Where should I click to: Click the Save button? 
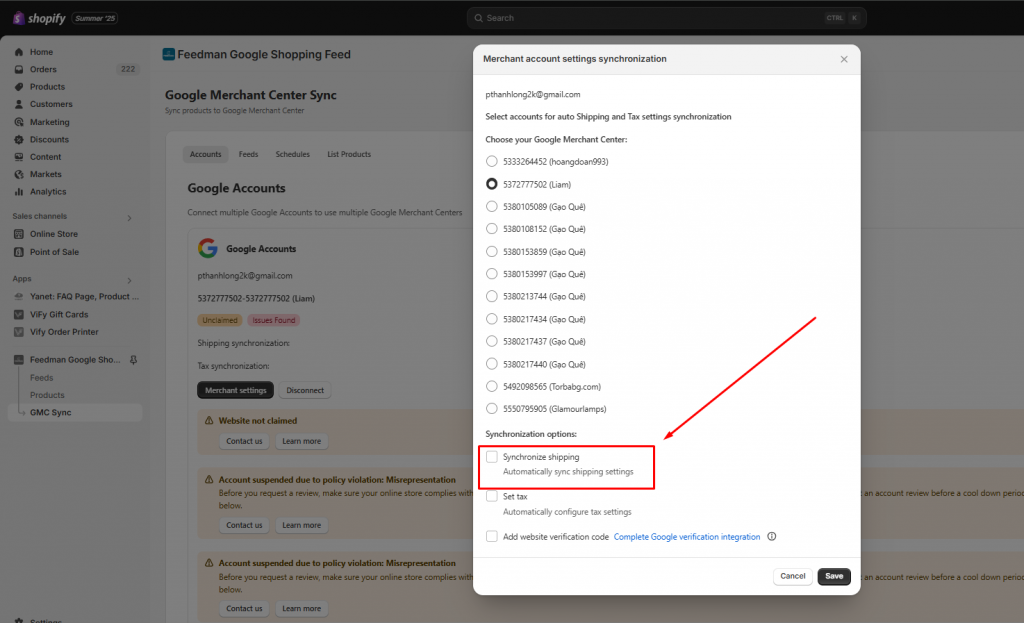click(x=834, y=576)
